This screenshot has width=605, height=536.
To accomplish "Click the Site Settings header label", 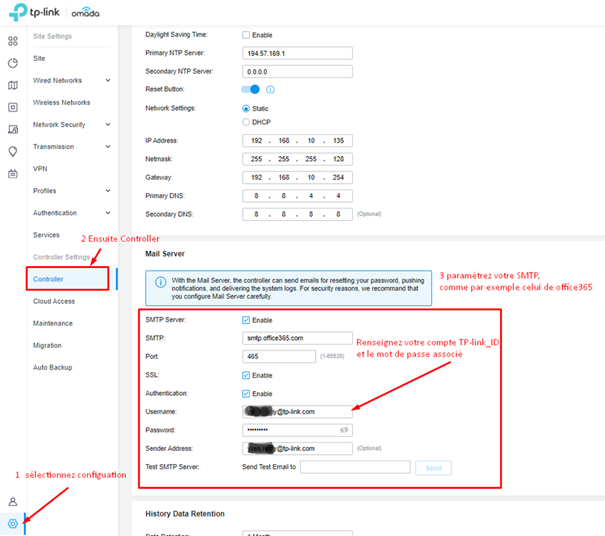I will click(52, 36).
